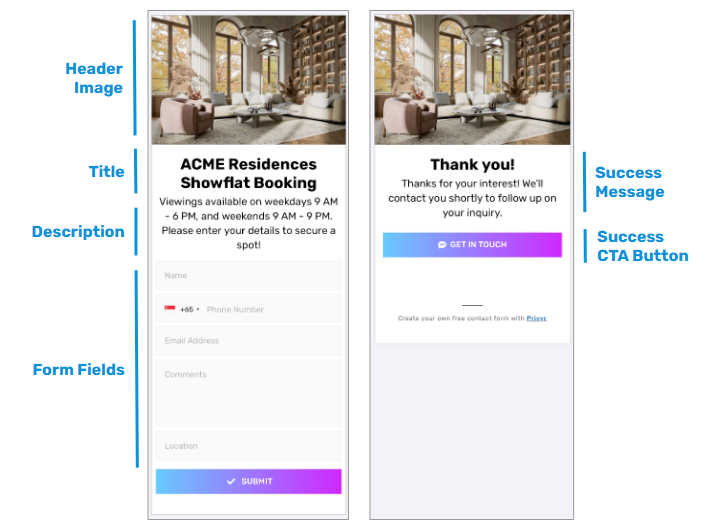The width and height of the screenshot is (726, 530).
Task: Select the 'Header Image' annotation label
Action: 94,78
